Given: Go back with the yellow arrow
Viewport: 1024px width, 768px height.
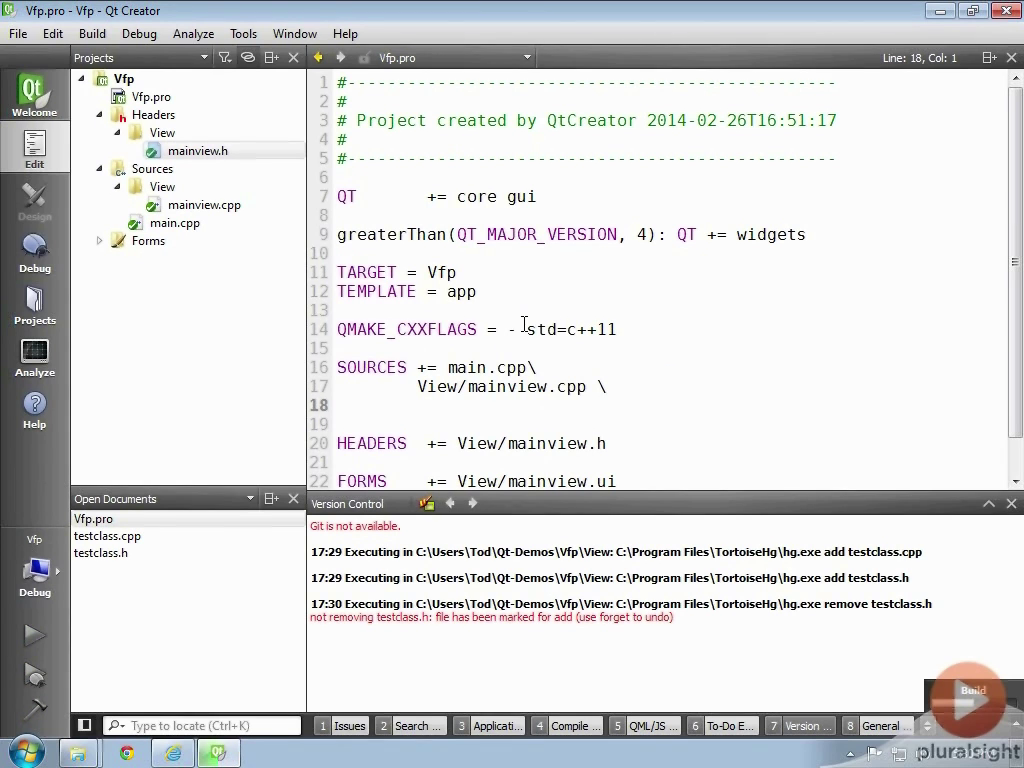Looking at the screenshot, I should pyautogui.click(x=318, y=57).
